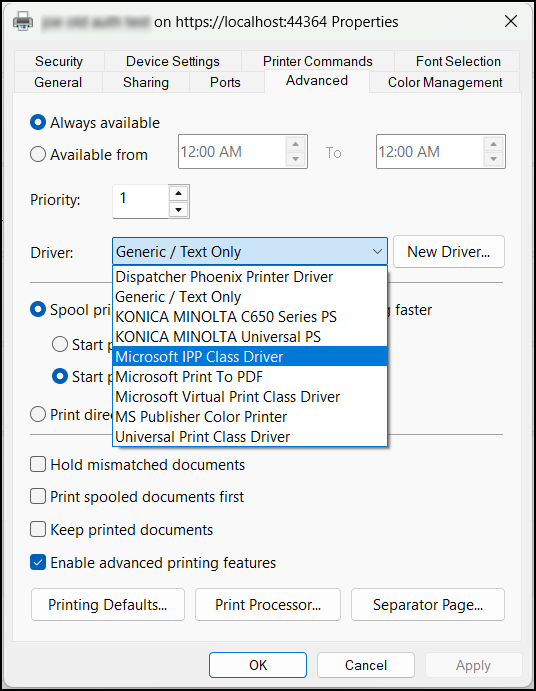The width and height of the screenshot is (536, 691).
Task: Collapse the Driver combo box
Action: coord(377,252)
